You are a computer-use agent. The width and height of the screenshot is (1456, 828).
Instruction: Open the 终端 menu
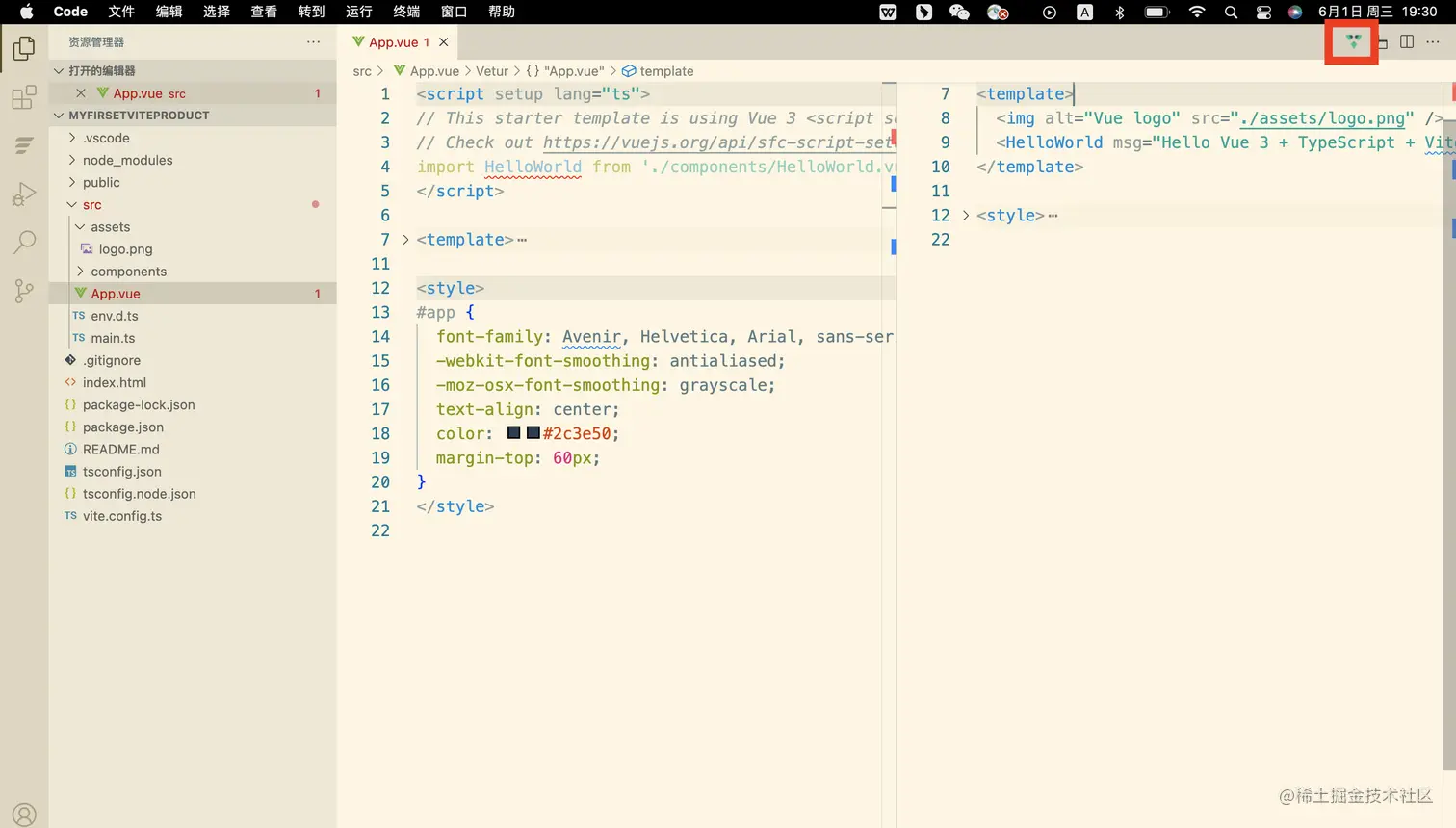(406, 12)
